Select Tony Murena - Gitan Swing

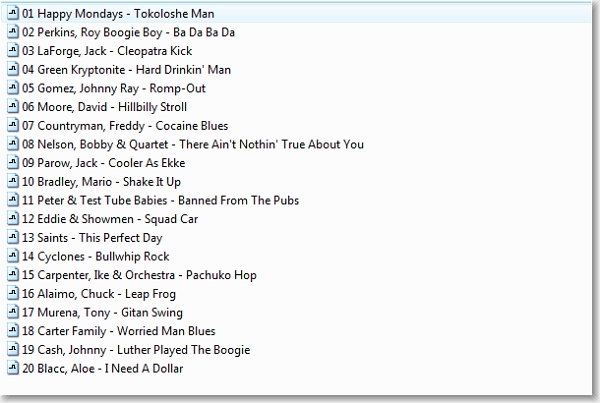click(x=101, y=312)
